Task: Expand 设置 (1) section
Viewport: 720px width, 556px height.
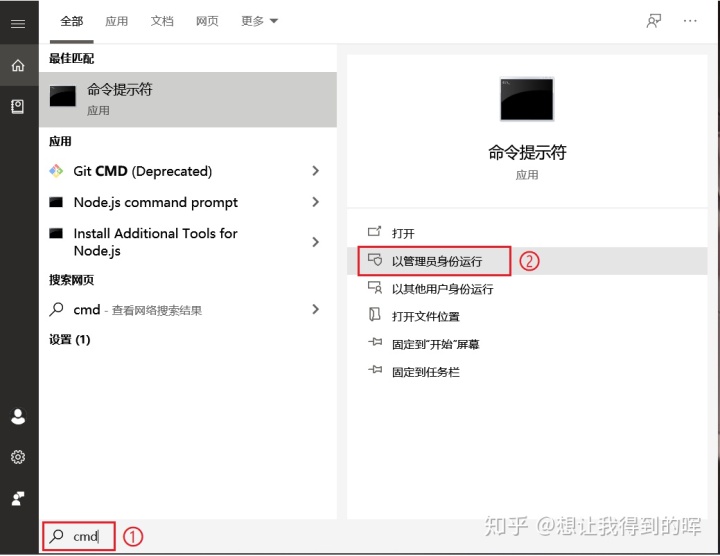Action: [x=70, y=340]
